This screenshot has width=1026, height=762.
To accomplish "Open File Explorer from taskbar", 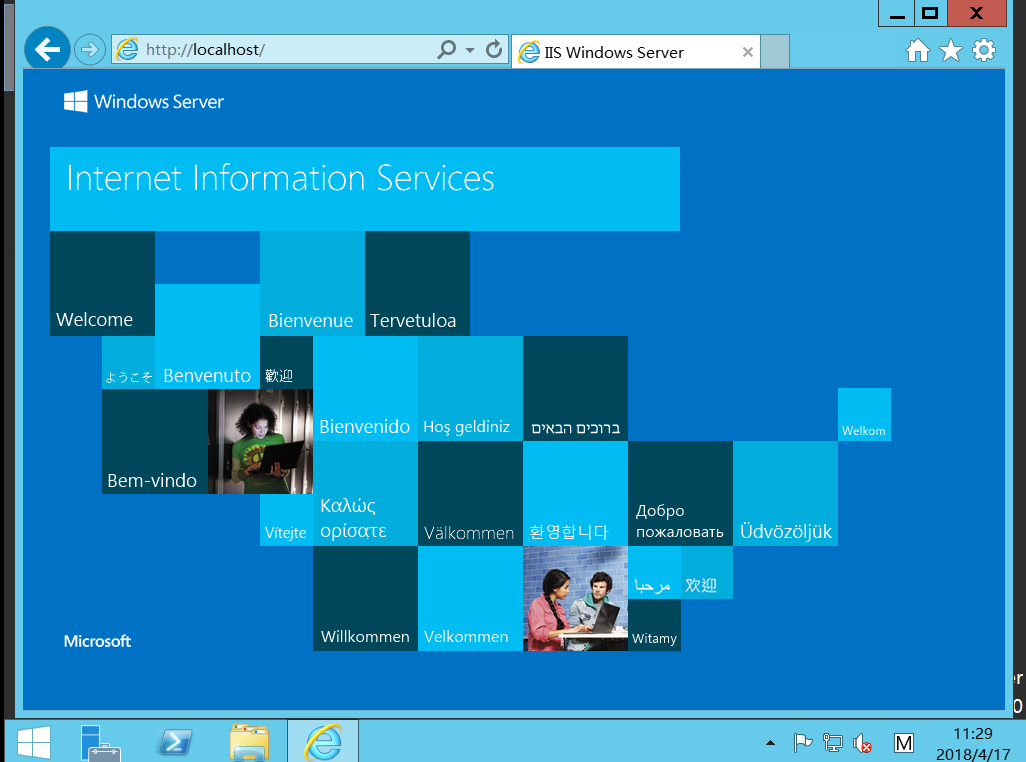I will click(249, 742).
